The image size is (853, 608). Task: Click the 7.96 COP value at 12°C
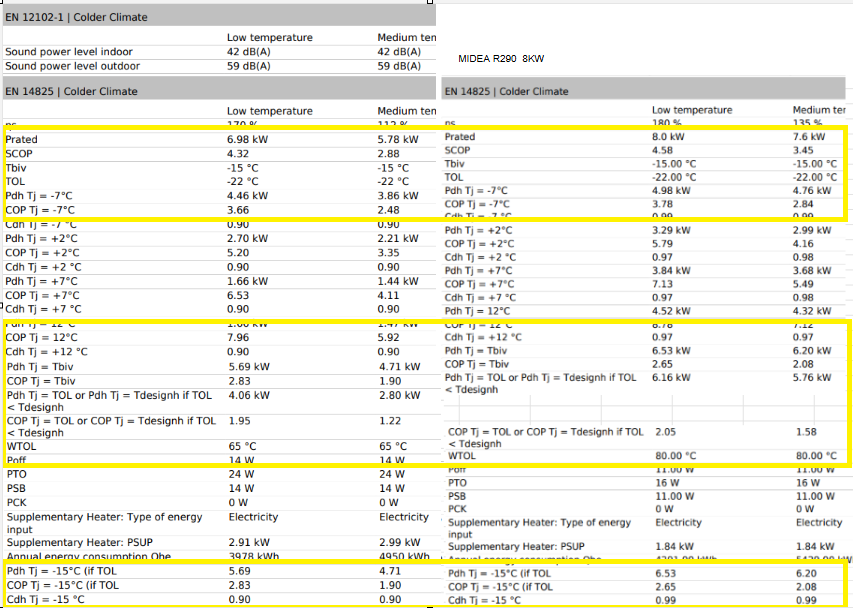tap(238, 338)
